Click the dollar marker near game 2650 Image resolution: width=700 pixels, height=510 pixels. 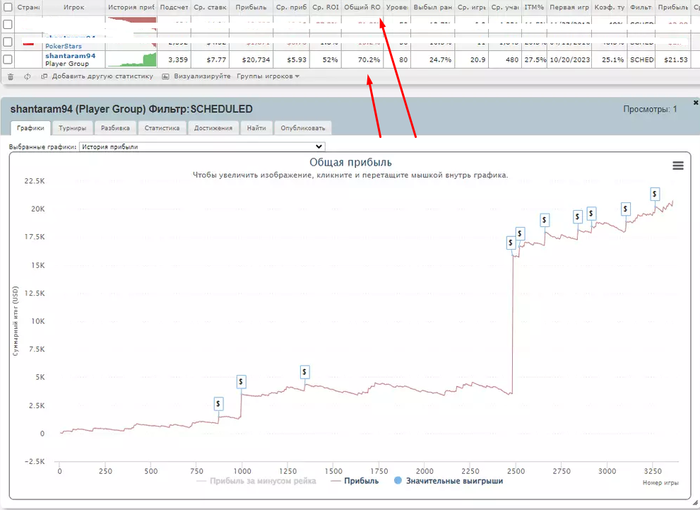click(544, 220)
